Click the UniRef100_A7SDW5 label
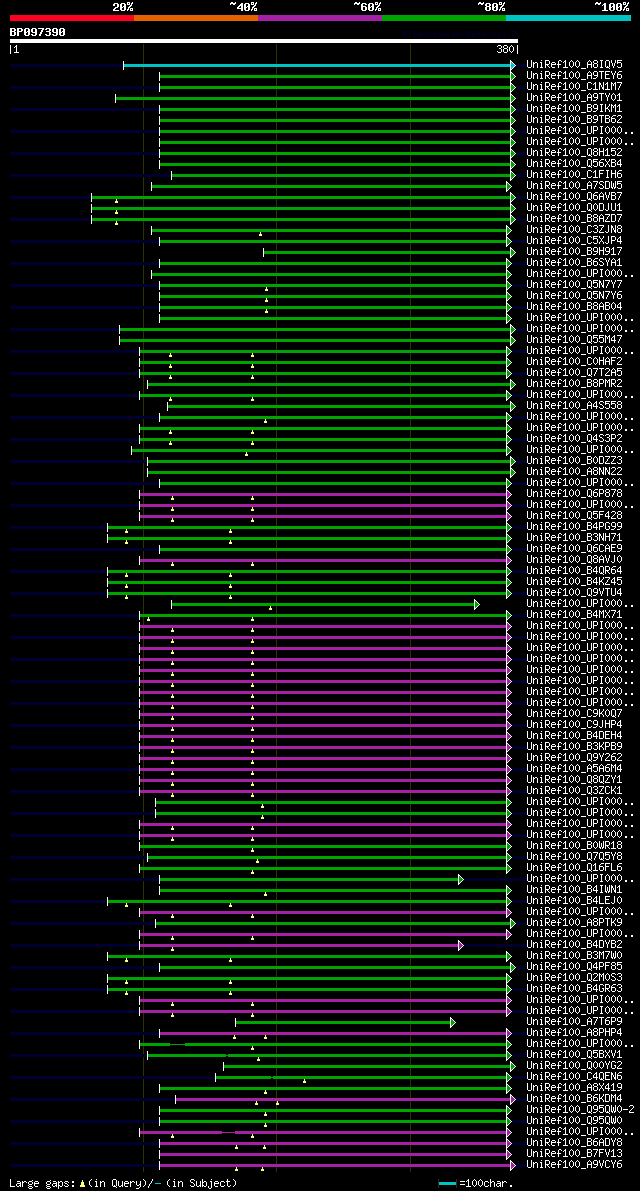Screen dimensions: 640x1191 click(x=574, y=186)
